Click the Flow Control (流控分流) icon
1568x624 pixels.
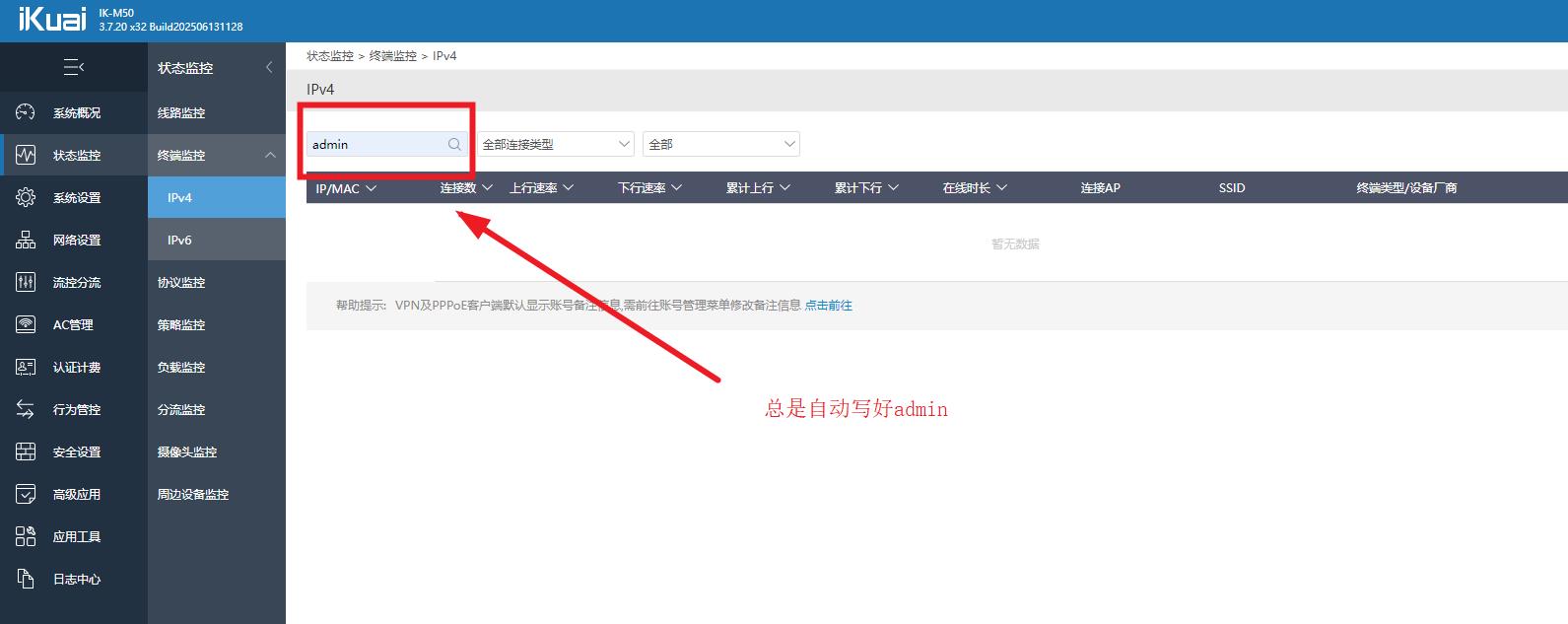pyautogui.click(x=26, y=282)
